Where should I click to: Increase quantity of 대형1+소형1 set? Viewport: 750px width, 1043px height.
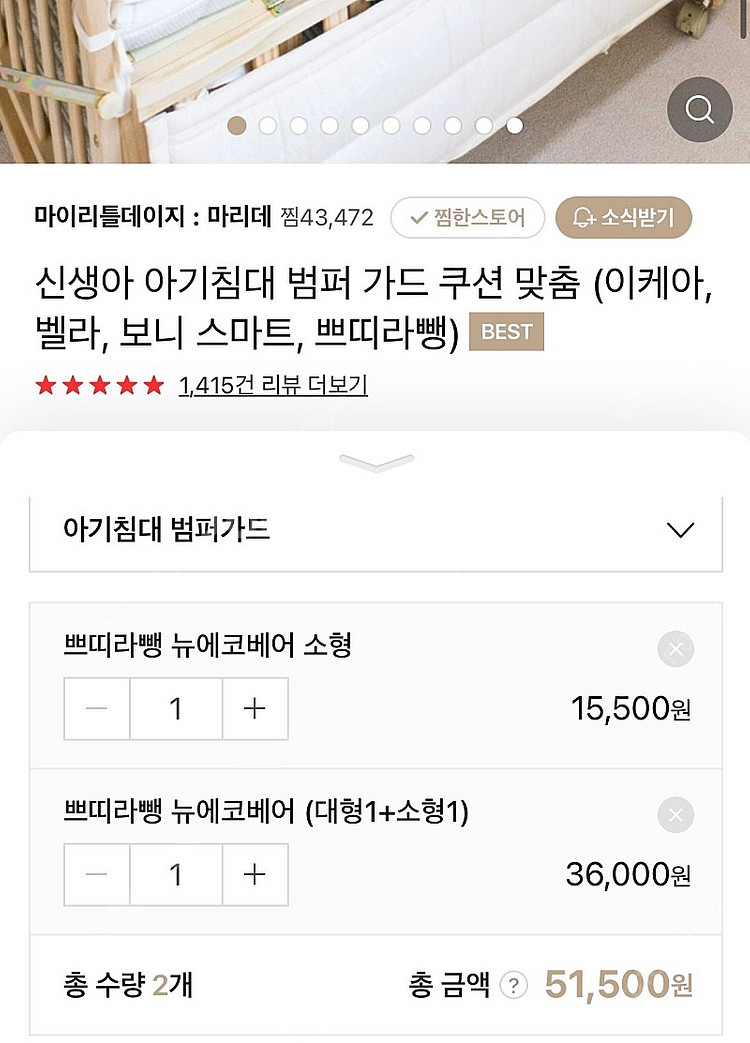[255, 875]
